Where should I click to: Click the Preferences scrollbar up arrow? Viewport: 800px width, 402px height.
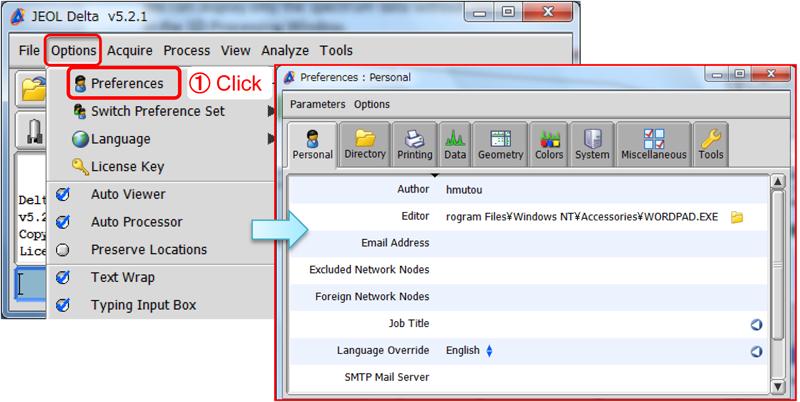778,182
